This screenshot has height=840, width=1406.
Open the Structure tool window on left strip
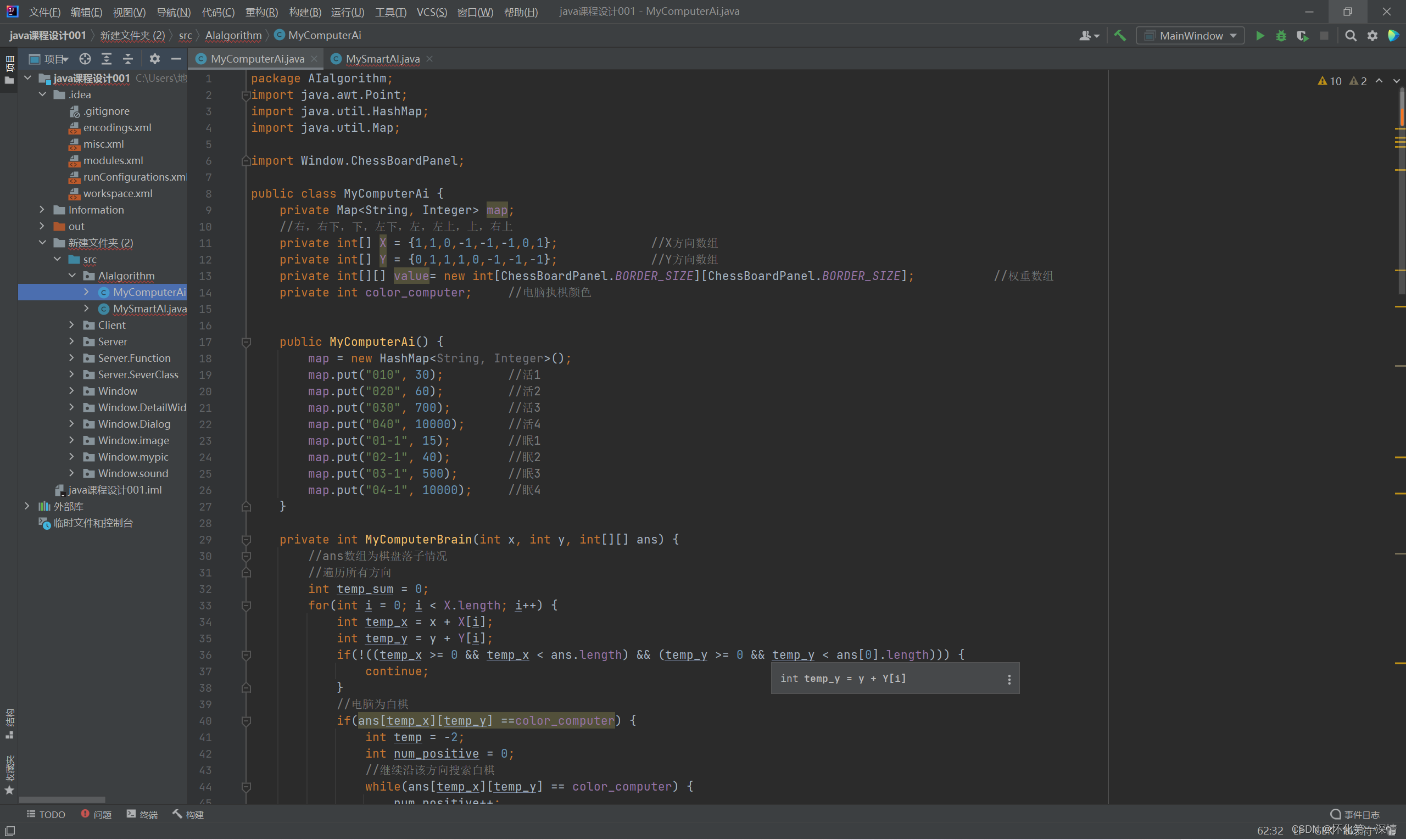(x=9, y=723)
